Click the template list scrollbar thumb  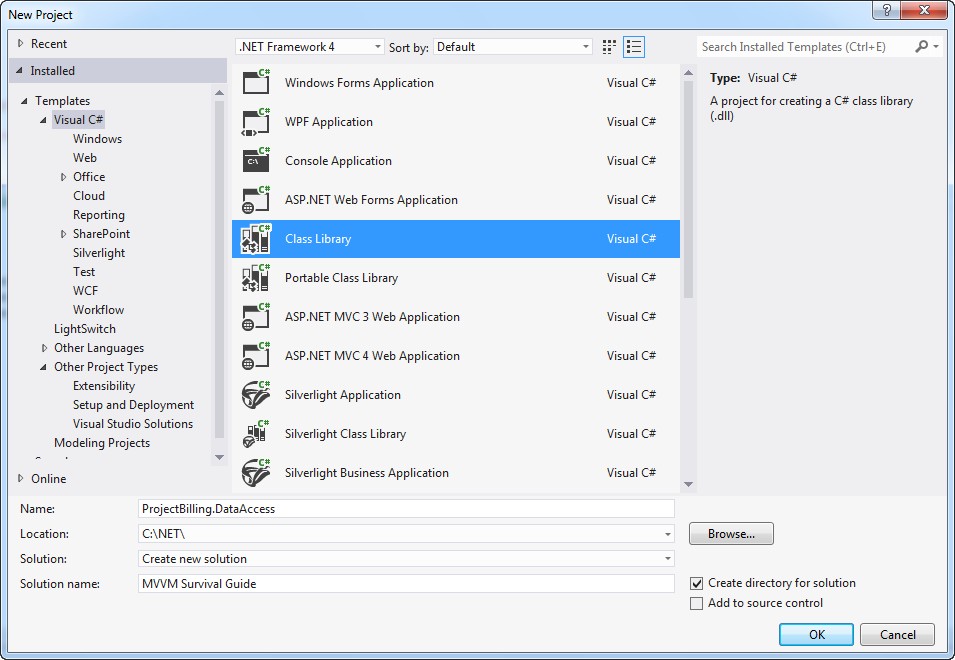[688, 189]
